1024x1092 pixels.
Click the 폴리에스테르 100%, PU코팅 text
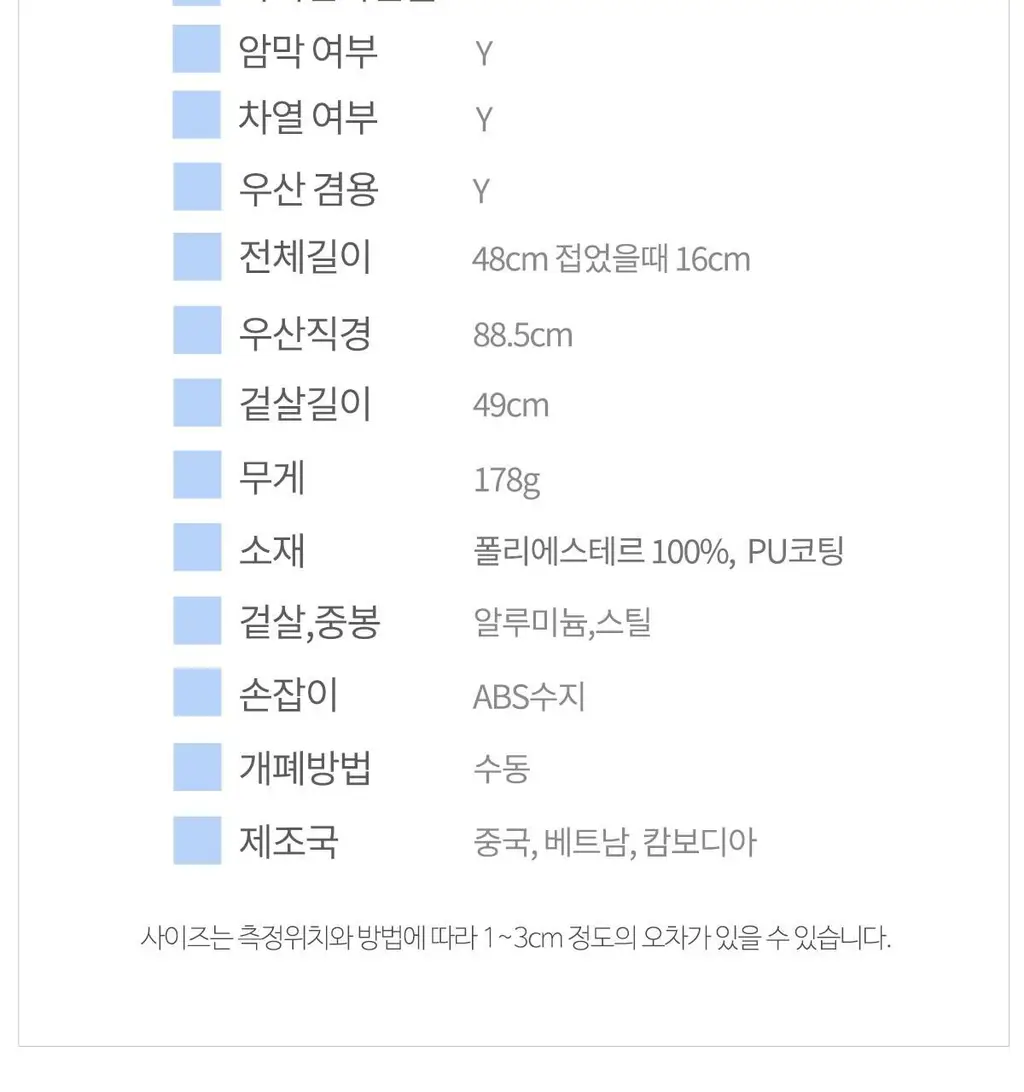[x=659, y=552]
